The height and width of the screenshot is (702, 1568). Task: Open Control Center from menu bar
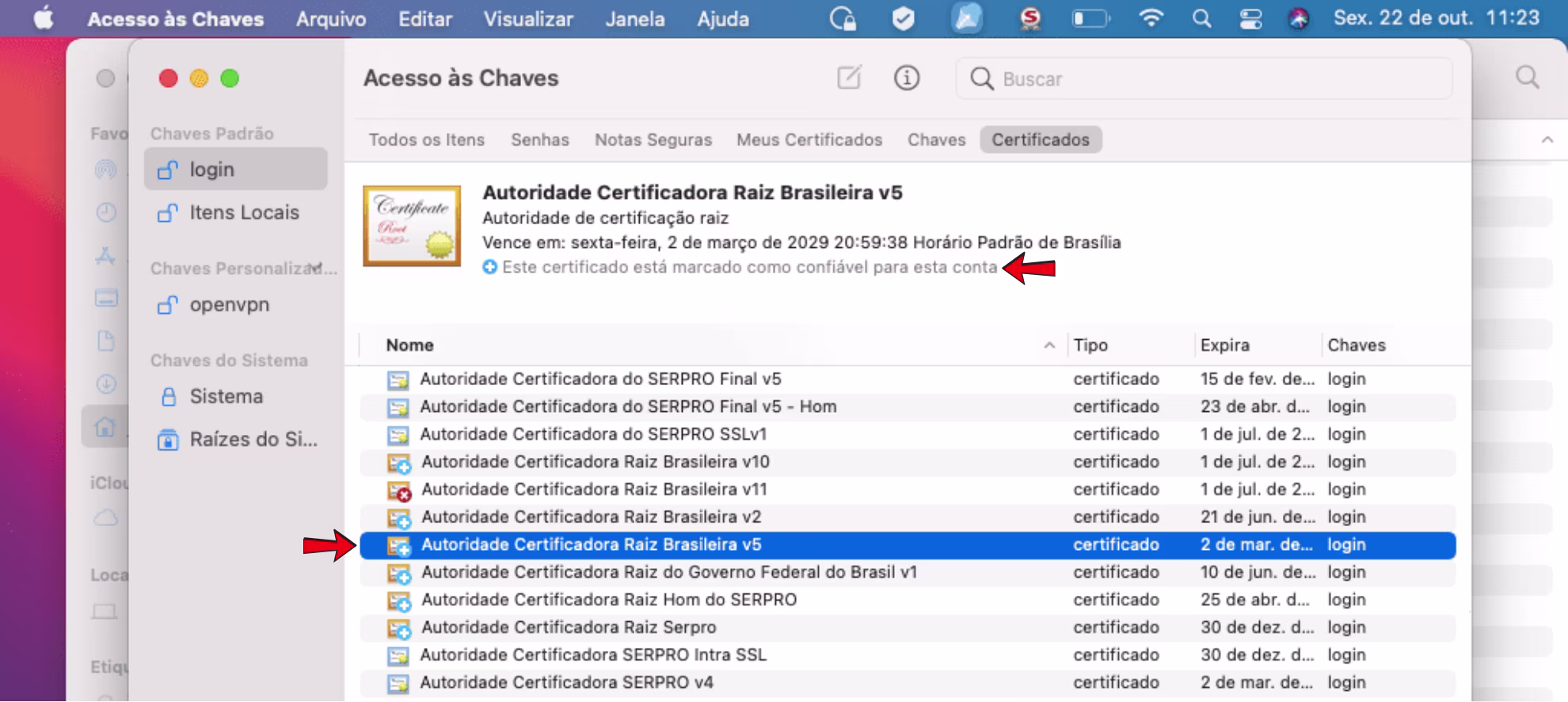(x=1250, y=18)
